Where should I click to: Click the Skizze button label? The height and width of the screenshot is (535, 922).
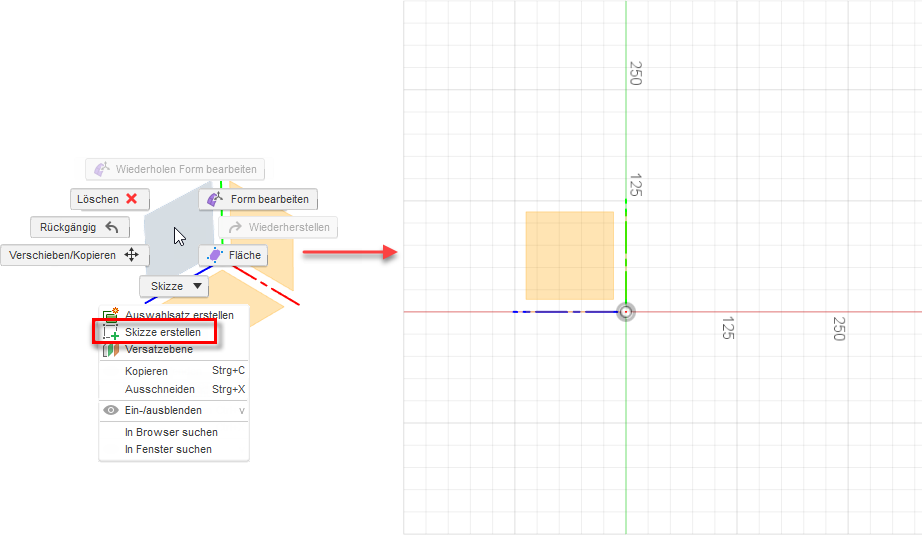click(x=167, y=286)
